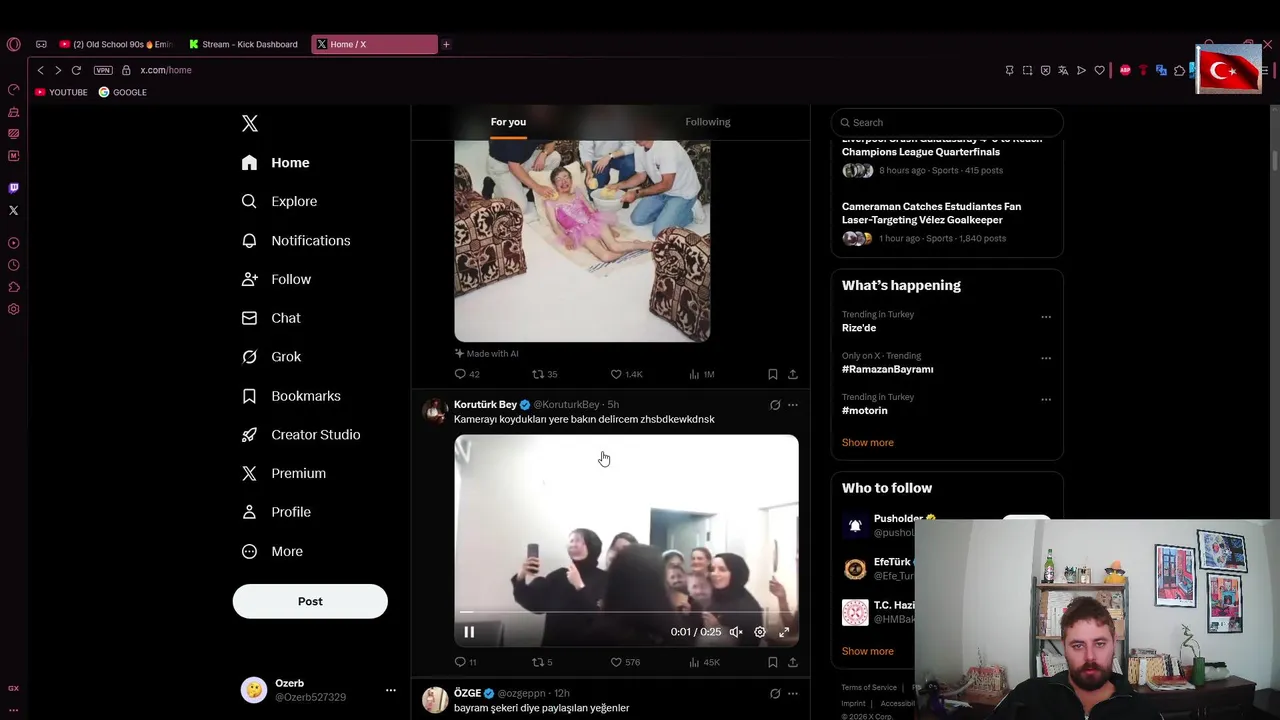Viewport: 1280px width, 720px height.
Task: Bookmark the Made with AI post
Action: 772,374
